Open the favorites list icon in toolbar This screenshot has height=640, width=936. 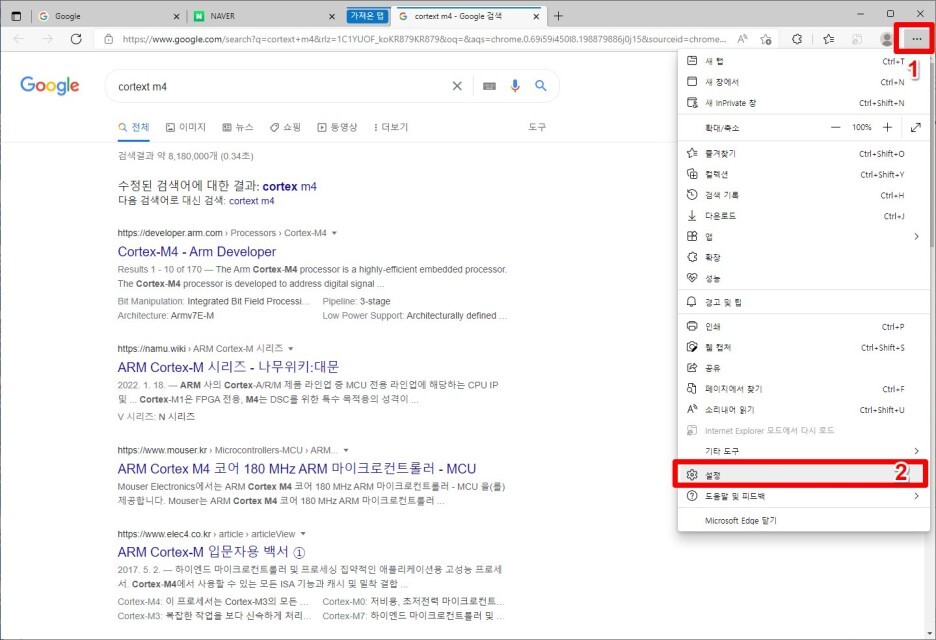tap(829, 39)
